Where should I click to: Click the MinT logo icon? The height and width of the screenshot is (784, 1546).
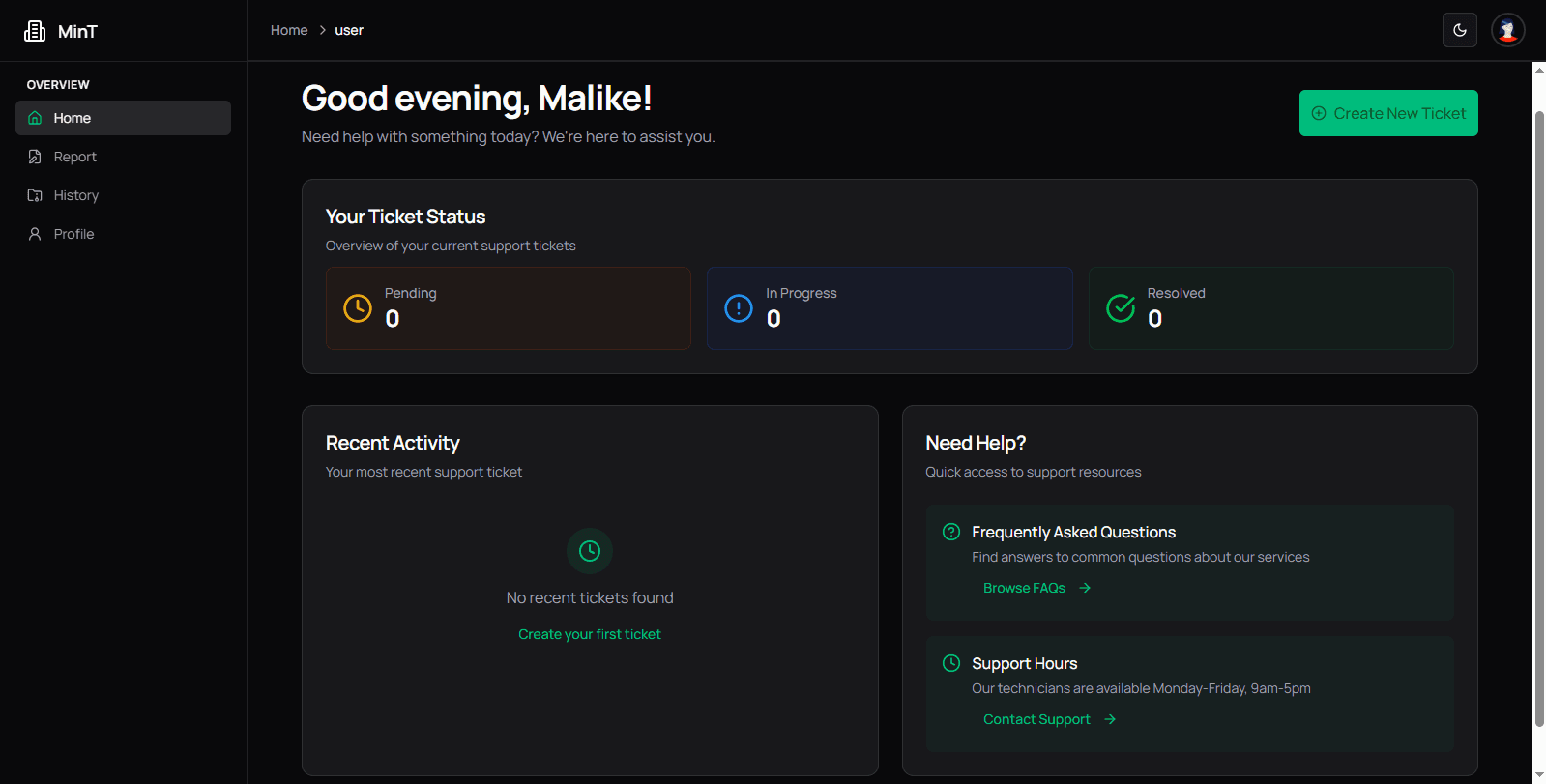pos(35,31)
